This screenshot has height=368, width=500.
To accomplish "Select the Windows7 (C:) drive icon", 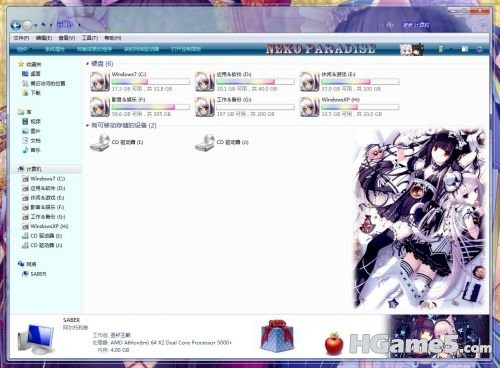I will [x=100, y=81].
